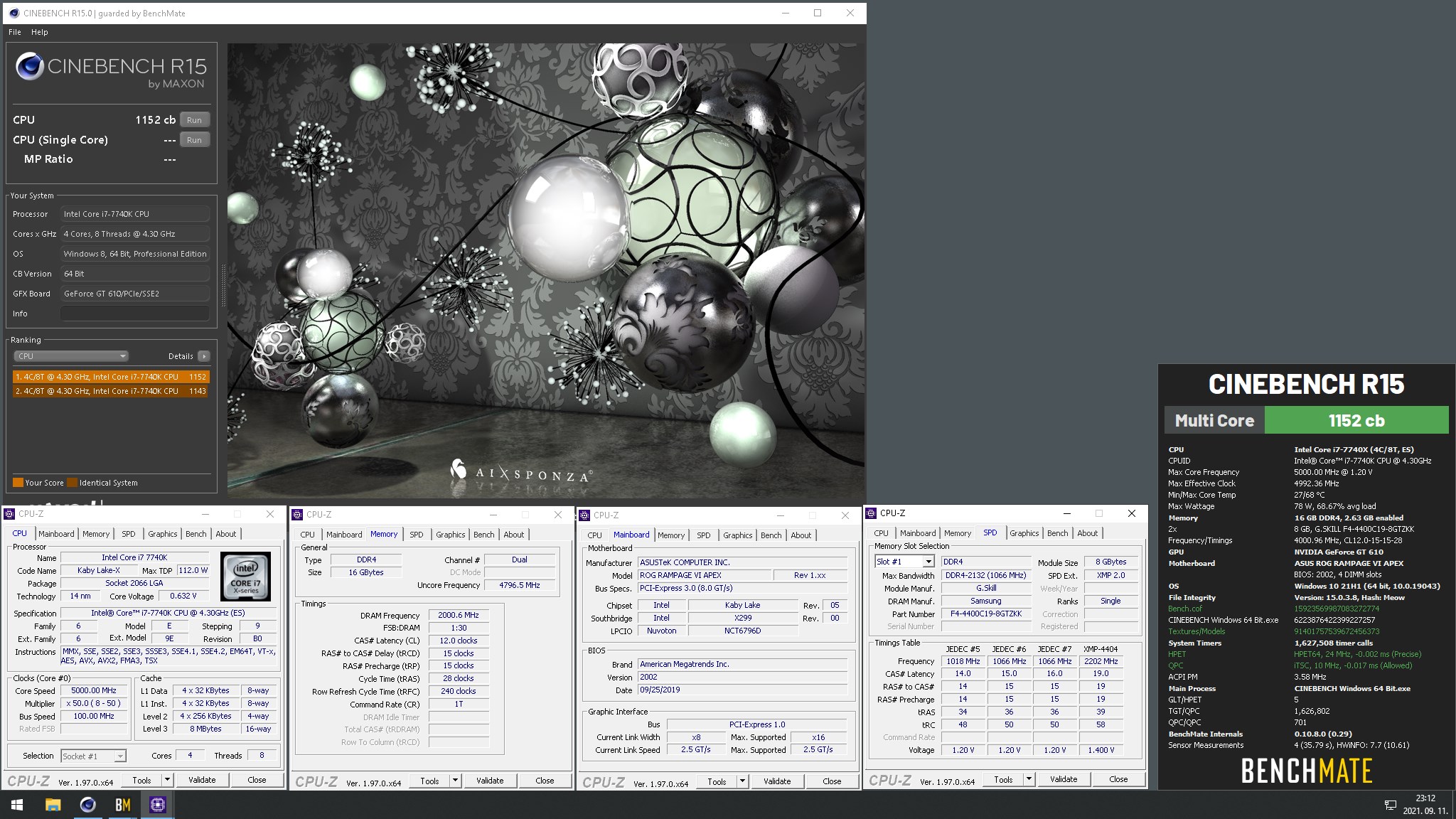Click Validate in CPU-Z CPU window
The width and height of the screenshot is (1456, 819).
click(202, 780)
